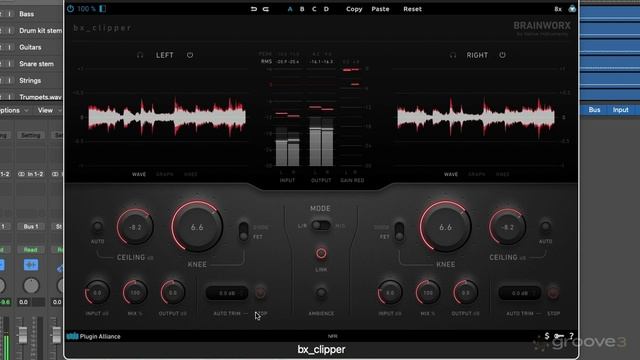Toggle the plugin power bypass icon
This screenshot has height=360, width=640.
click(x=70, y=9)
